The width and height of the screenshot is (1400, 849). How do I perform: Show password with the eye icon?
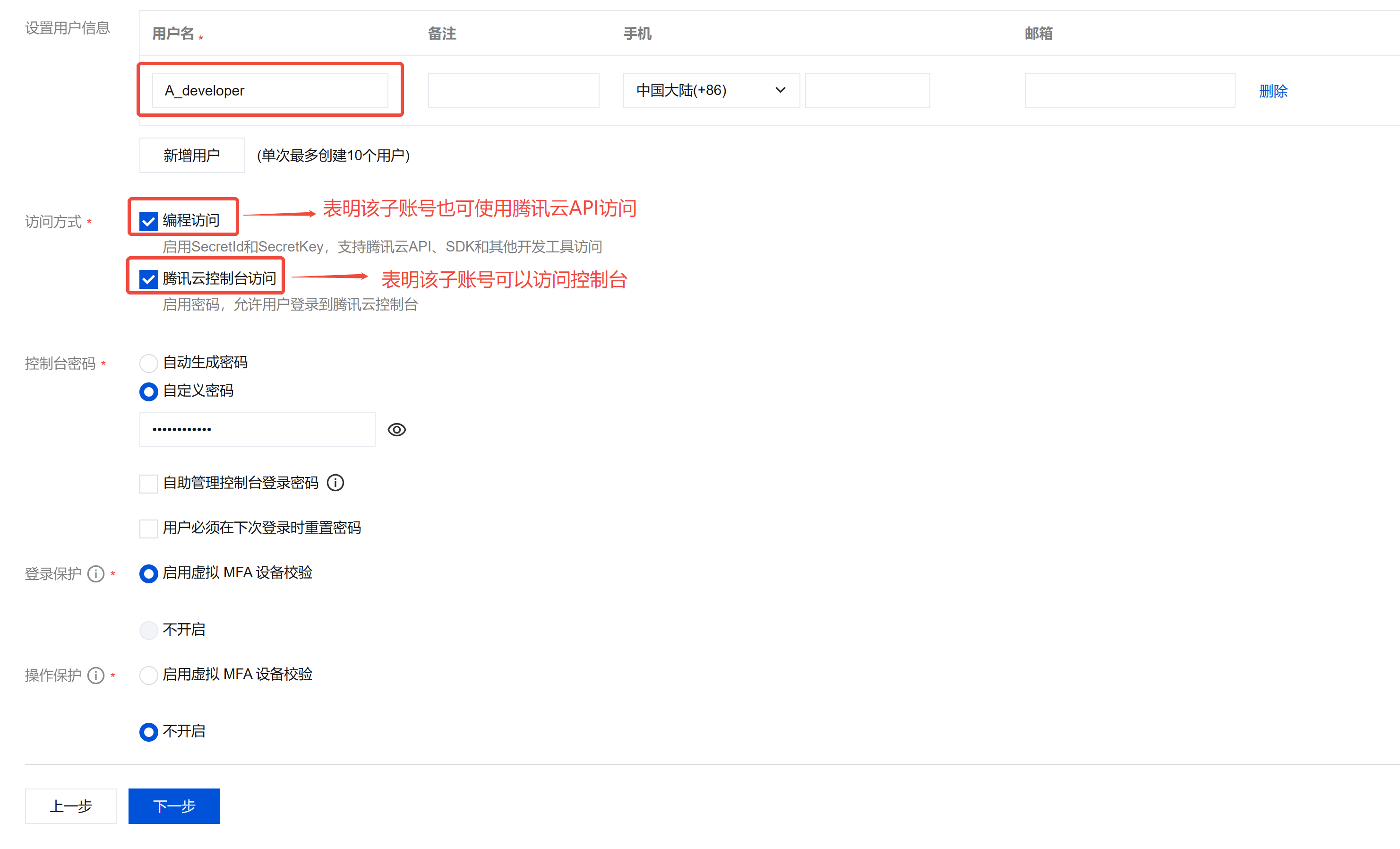396,430
